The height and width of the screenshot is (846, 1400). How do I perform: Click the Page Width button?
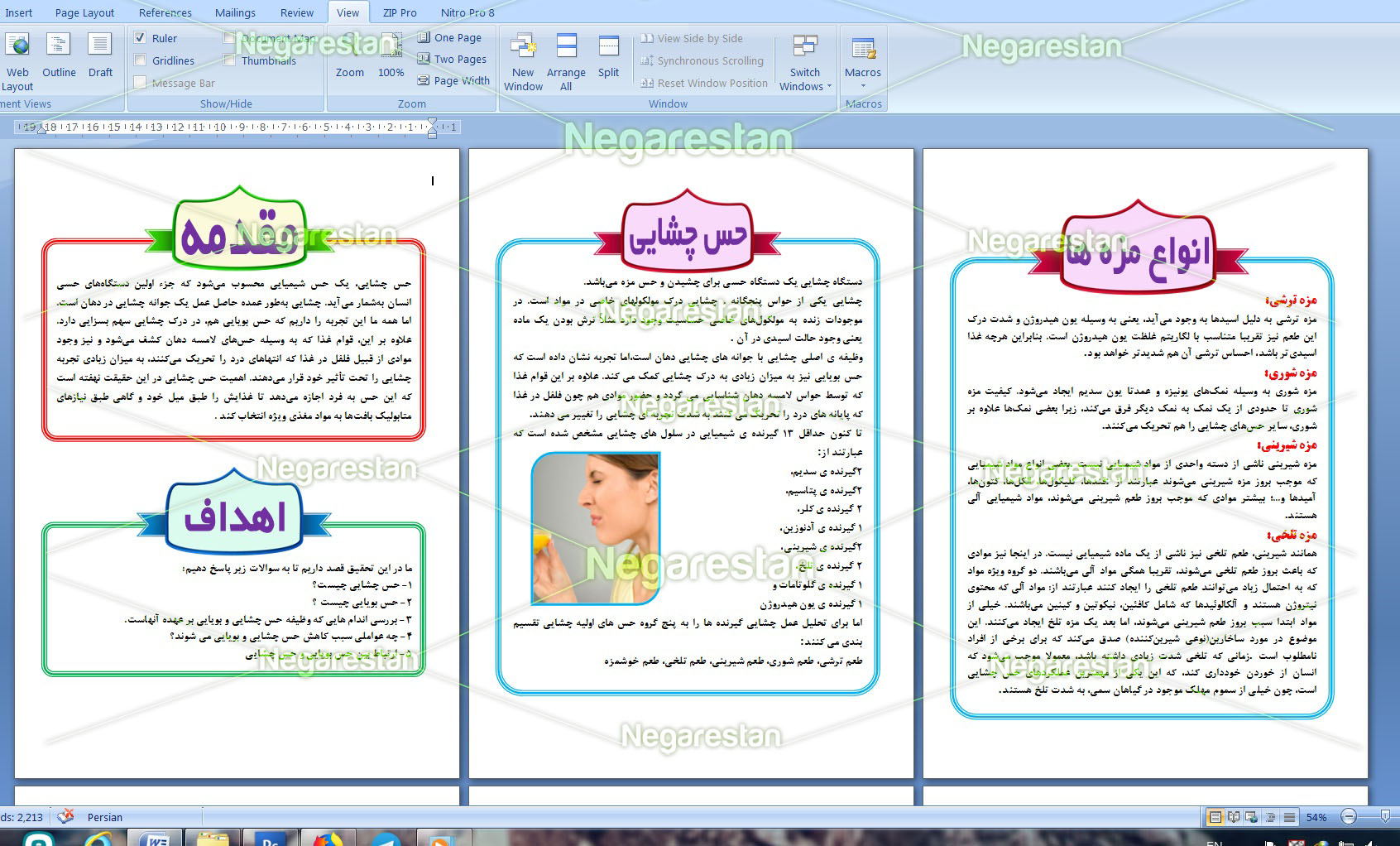point(453,80)
